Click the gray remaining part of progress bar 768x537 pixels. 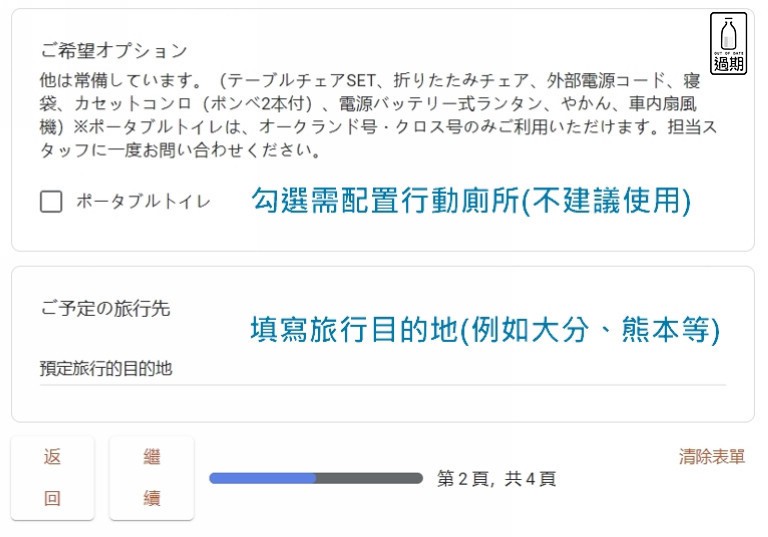point(370,478)
